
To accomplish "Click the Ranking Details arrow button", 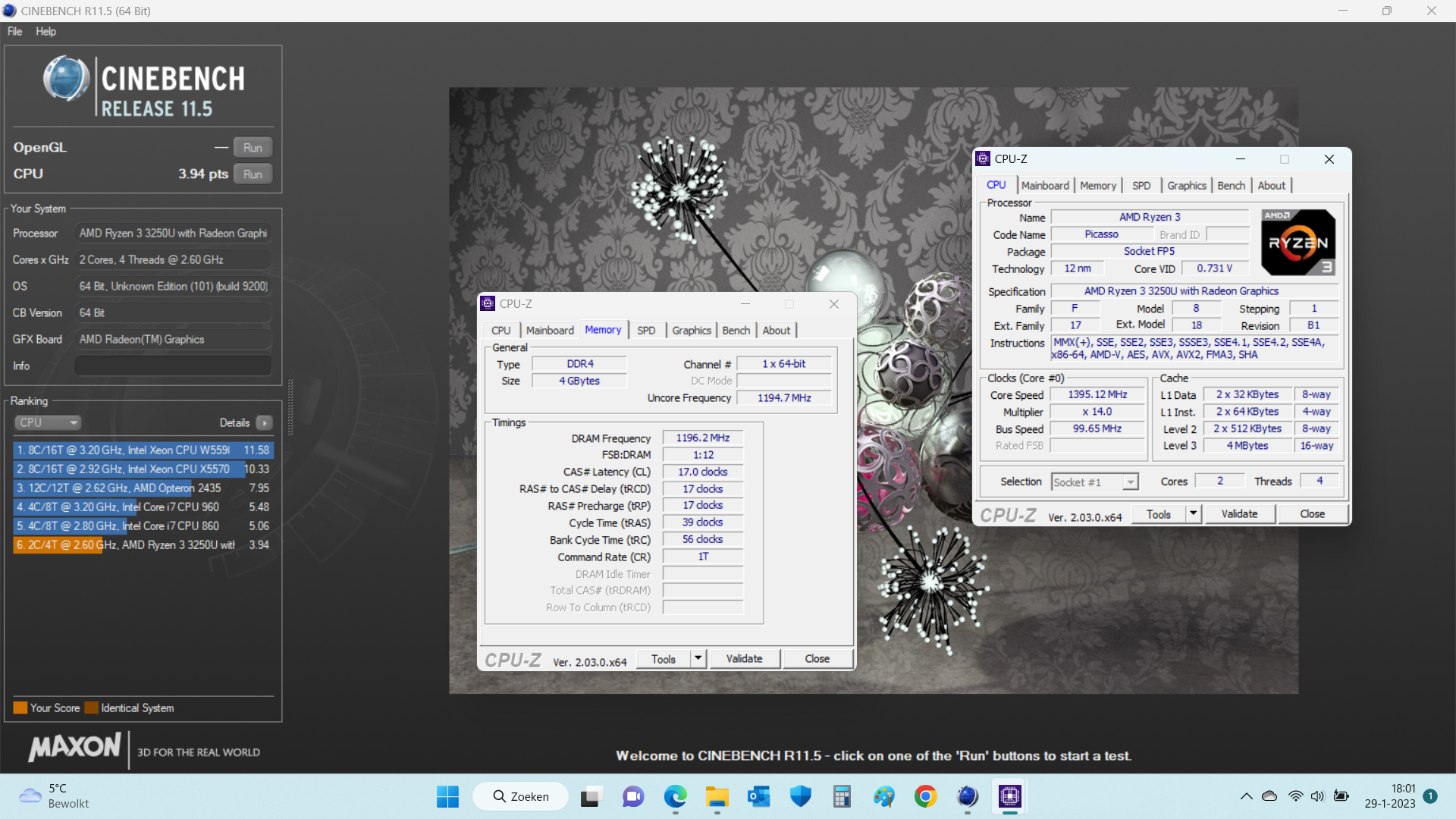I will tap(265, 423).
